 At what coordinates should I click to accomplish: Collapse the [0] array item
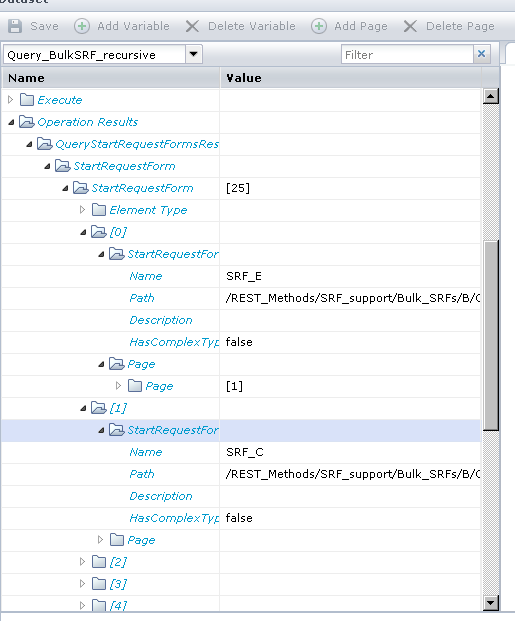click(83, 232)
